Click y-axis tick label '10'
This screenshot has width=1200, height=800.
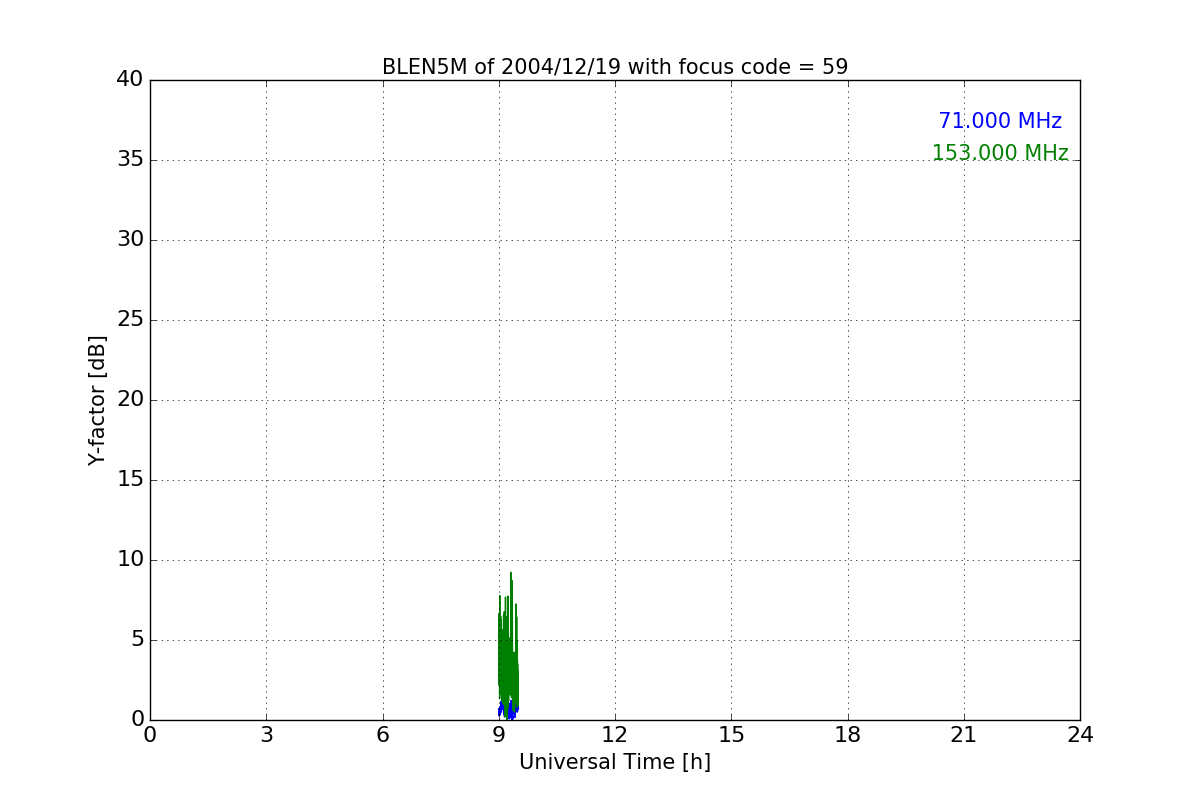pos(130,560)
